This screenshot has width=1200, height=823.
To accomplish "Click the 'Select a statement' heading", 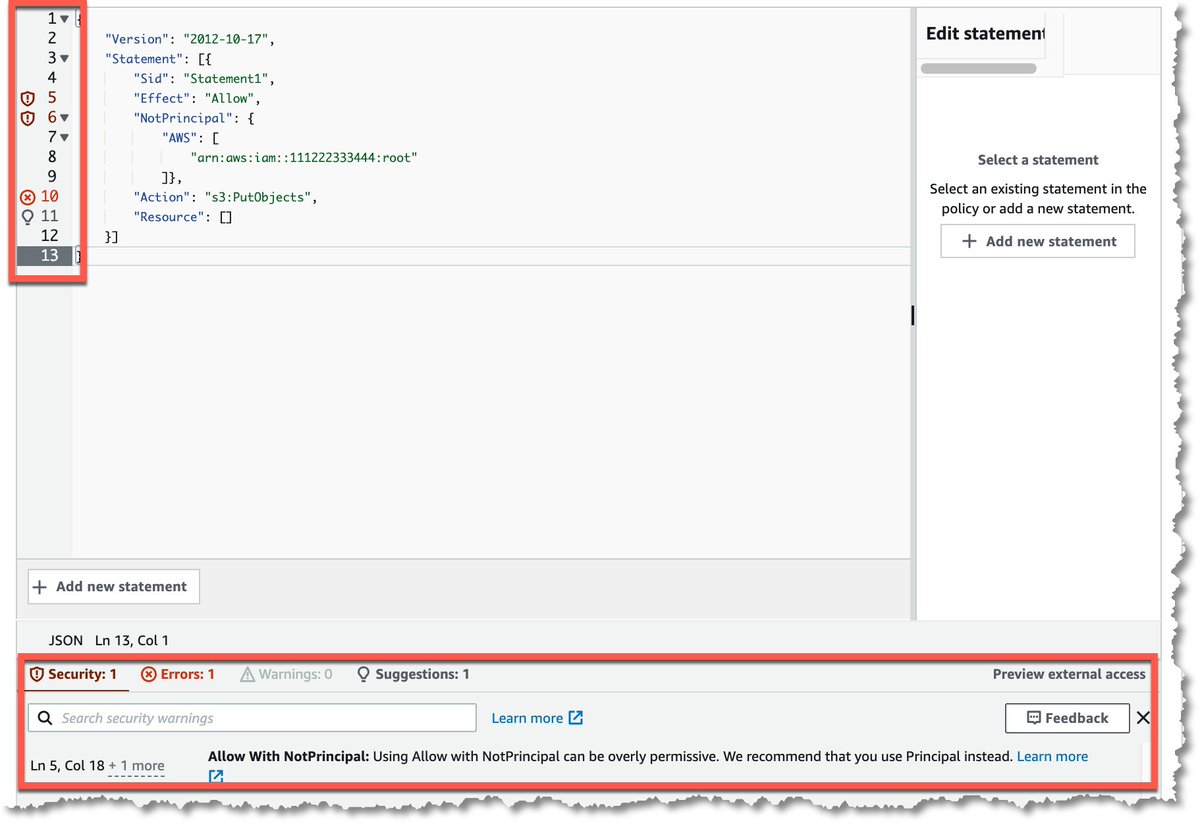I will tap(1038, 160).
